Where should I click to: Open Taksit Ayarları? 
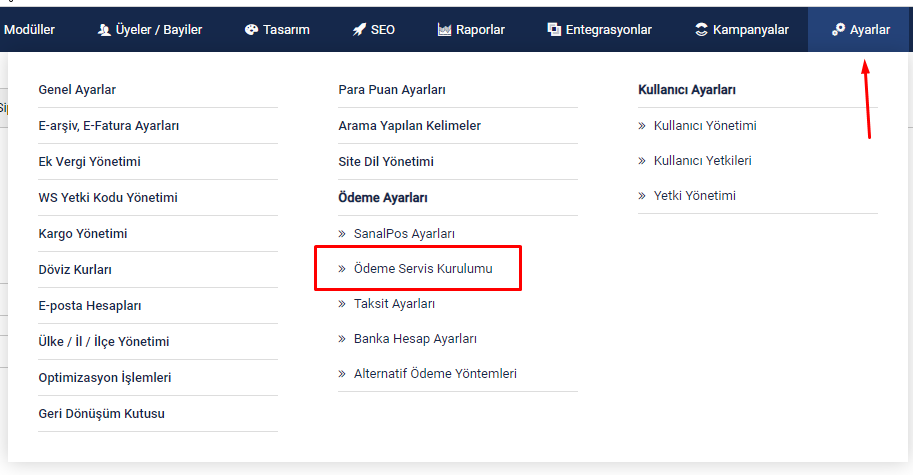click(x=394, y=304)
